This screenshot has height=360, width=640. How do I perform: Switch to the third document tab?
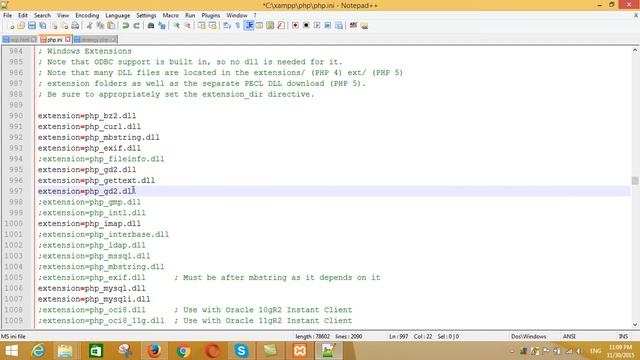(95, 40)
